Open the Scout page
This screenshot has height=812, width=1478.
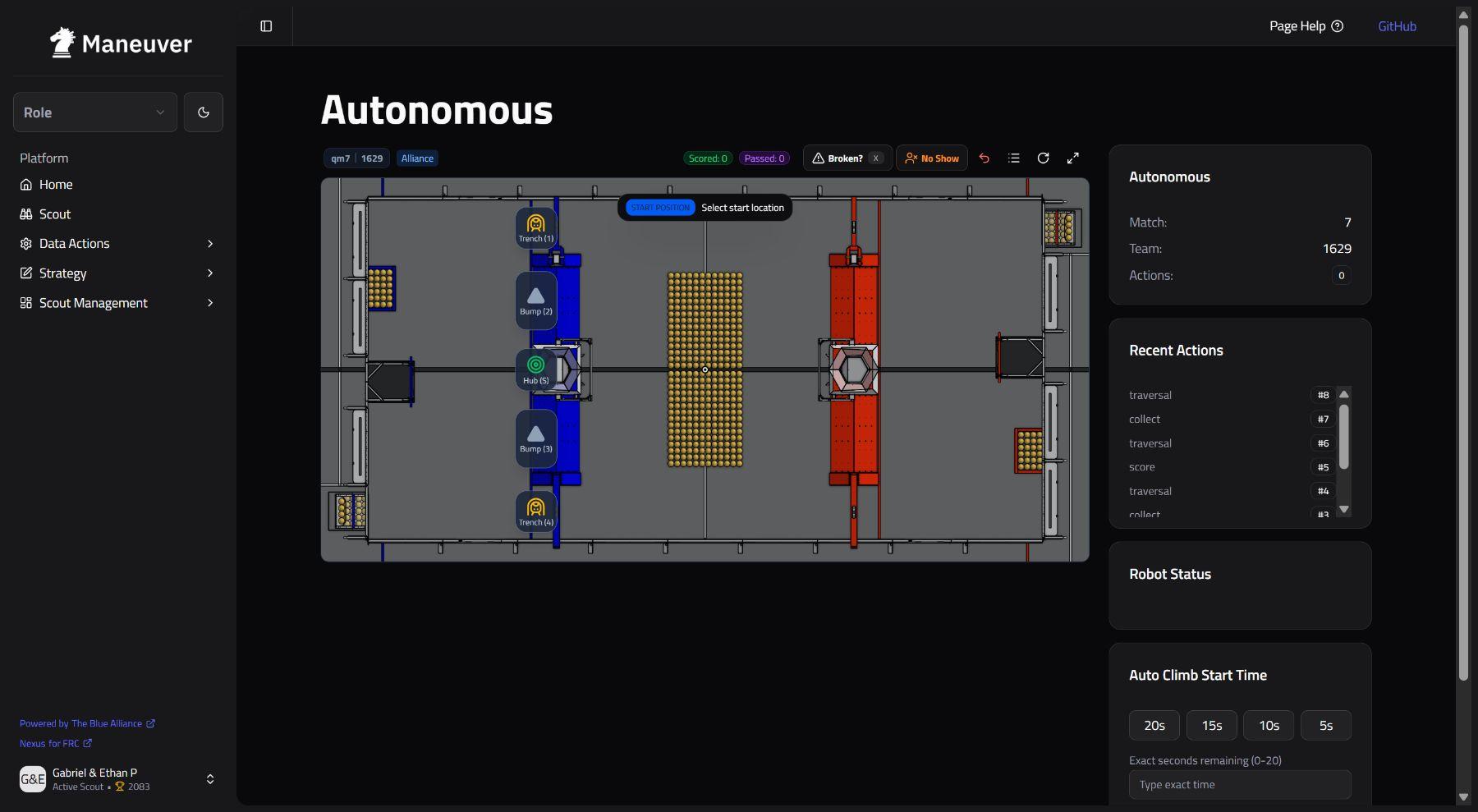pyautogui.click(x=118, y=214)
